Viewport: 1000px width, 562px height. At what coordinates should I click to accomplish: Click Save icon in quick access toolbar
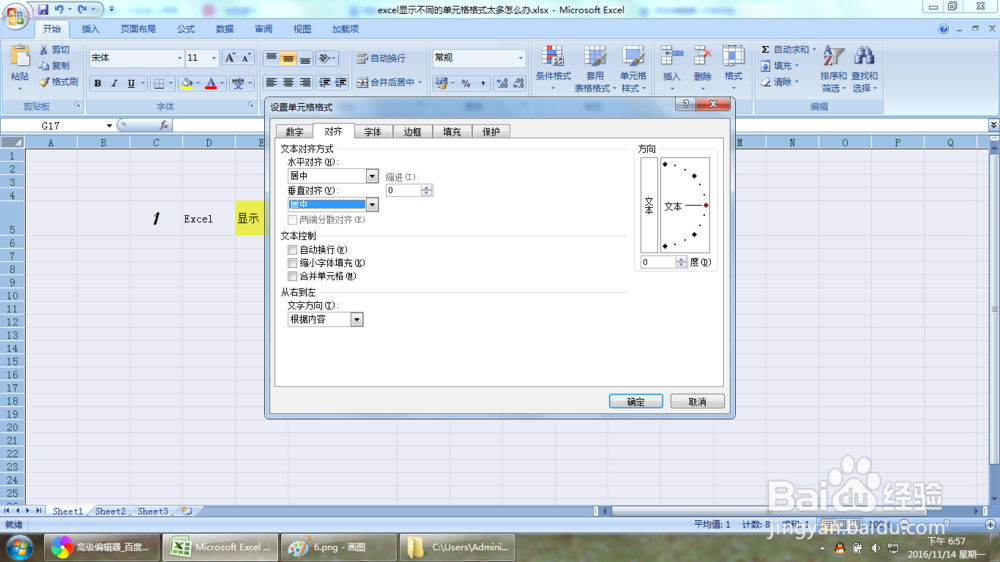pos(43,10)
